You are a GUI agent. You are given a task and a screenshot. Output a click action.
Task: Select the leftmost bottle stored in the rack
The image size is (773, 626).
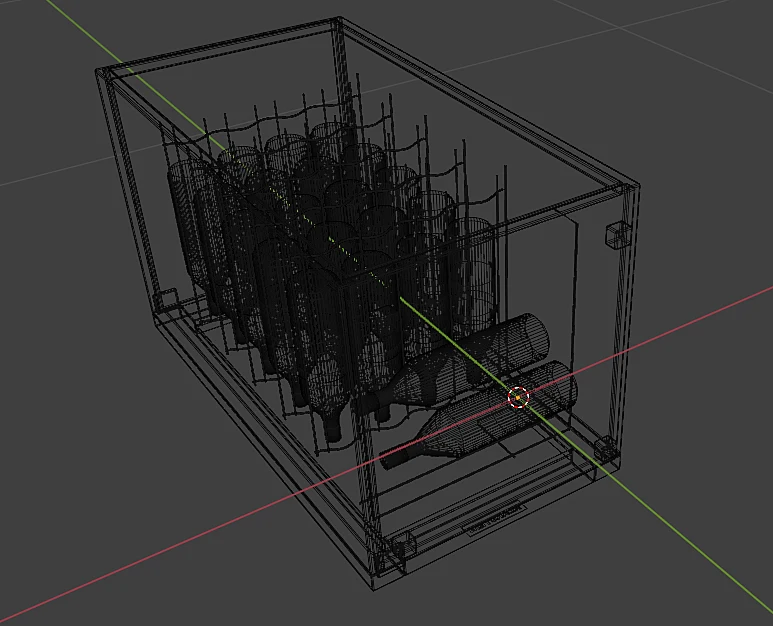click(x=190, y=224)
